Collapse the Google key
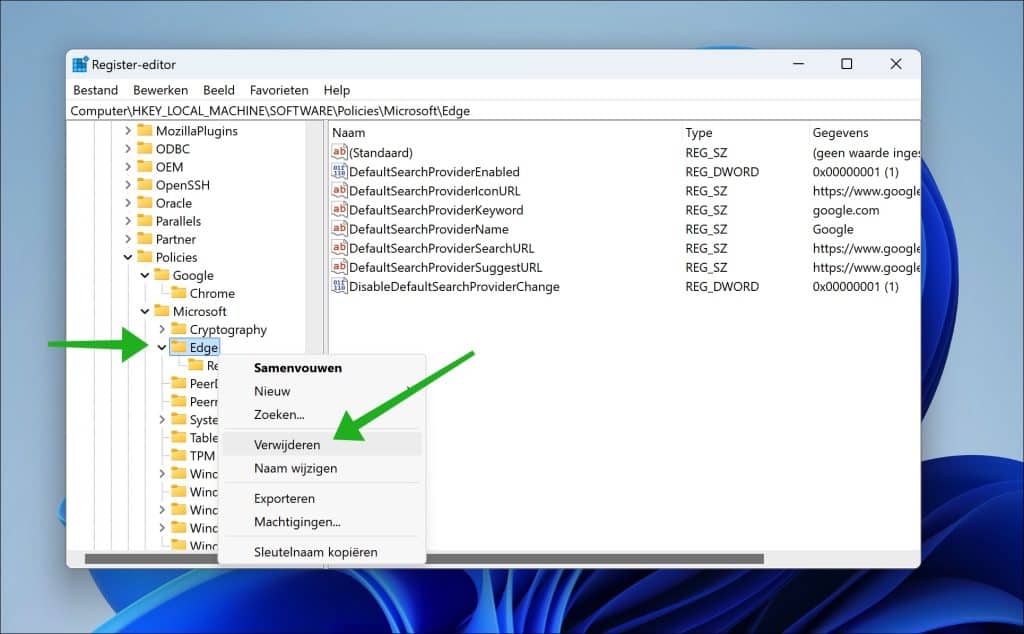 pyautogui.click(x=145, y=276)
